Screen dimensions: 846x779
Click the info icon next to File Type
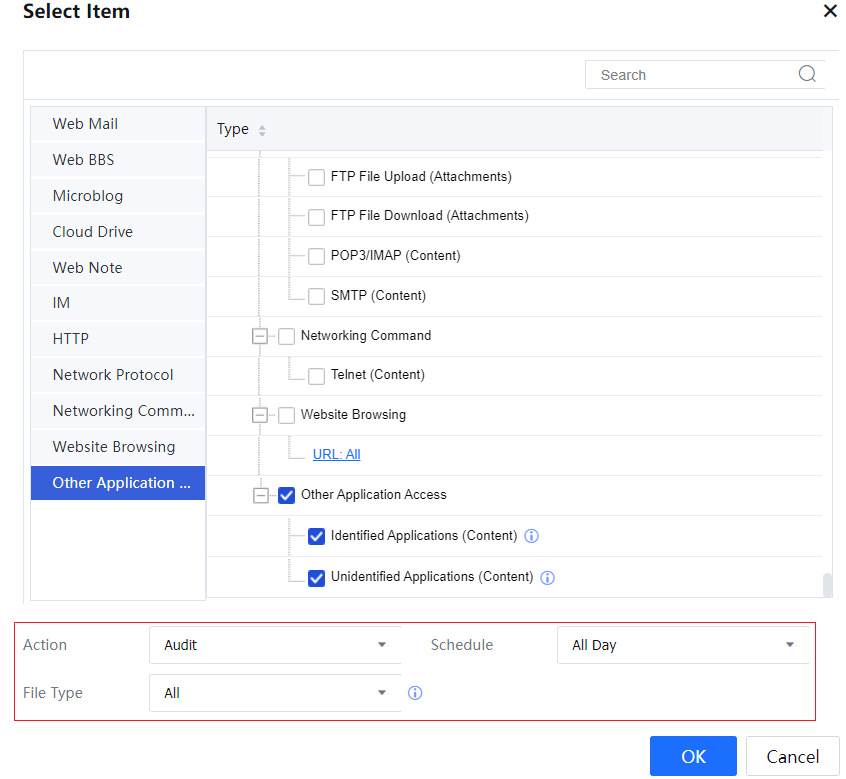click(x=415, y=693)
